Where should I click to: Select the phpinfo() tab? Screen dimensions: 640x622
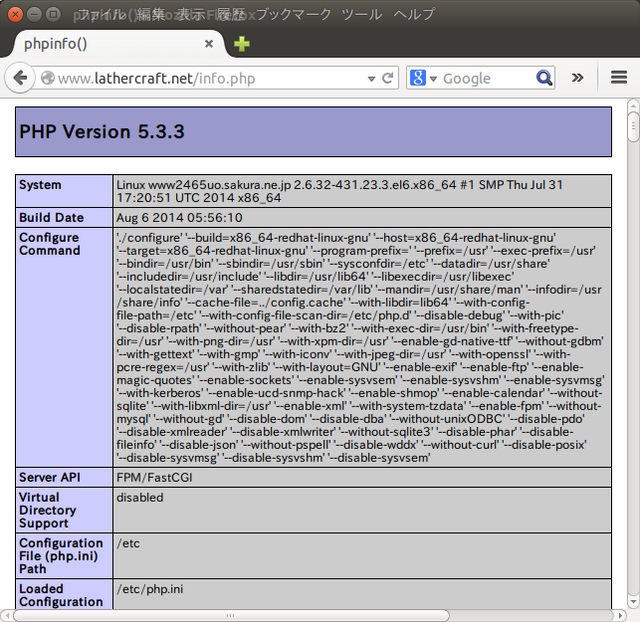pos(118,44)
